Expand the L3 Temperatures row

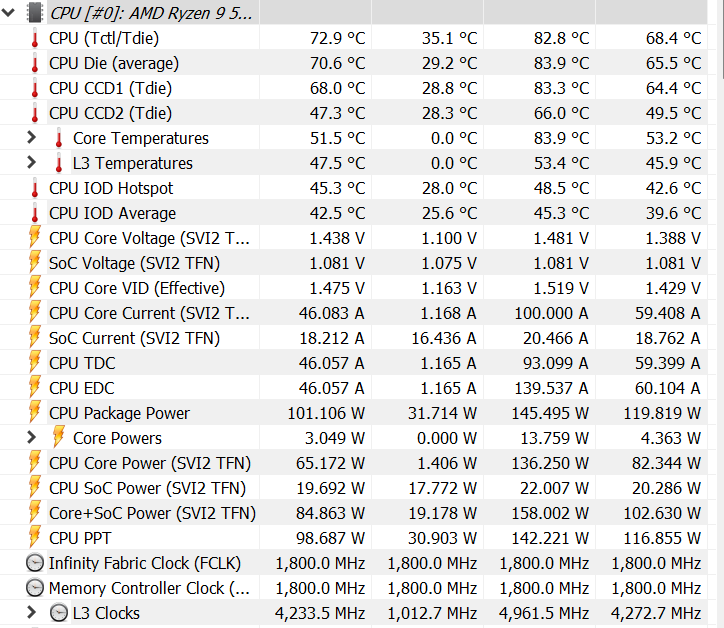pyautogui.click(x=31, y=163)
